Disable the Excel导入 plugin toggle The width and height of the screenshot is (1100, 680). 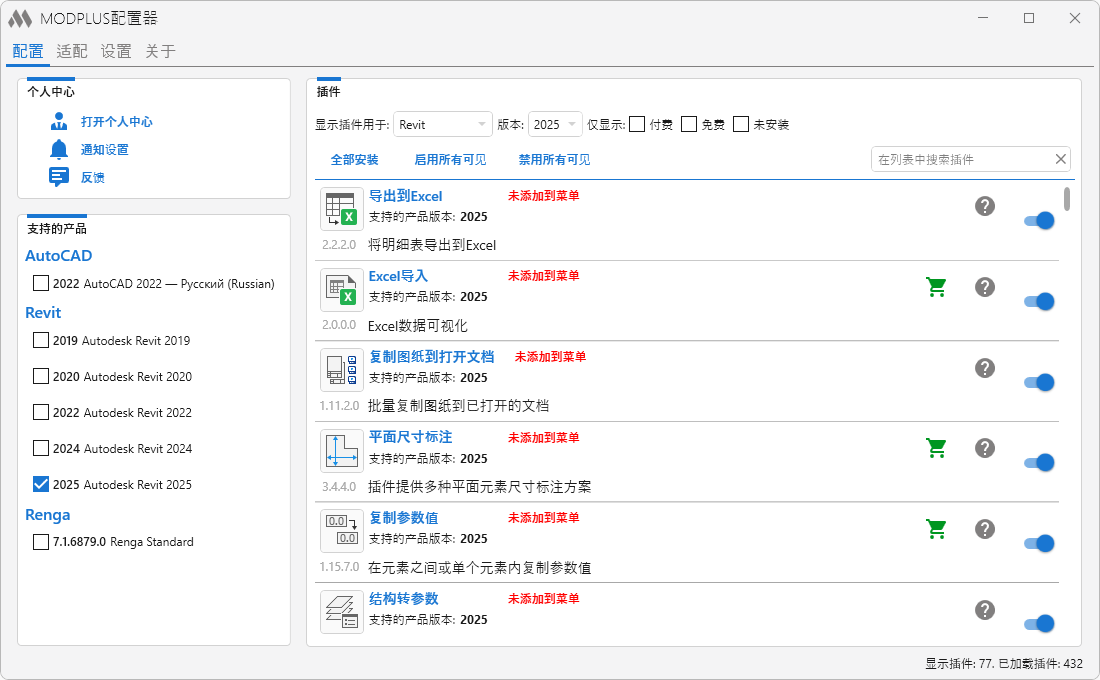pos(1039,301)
